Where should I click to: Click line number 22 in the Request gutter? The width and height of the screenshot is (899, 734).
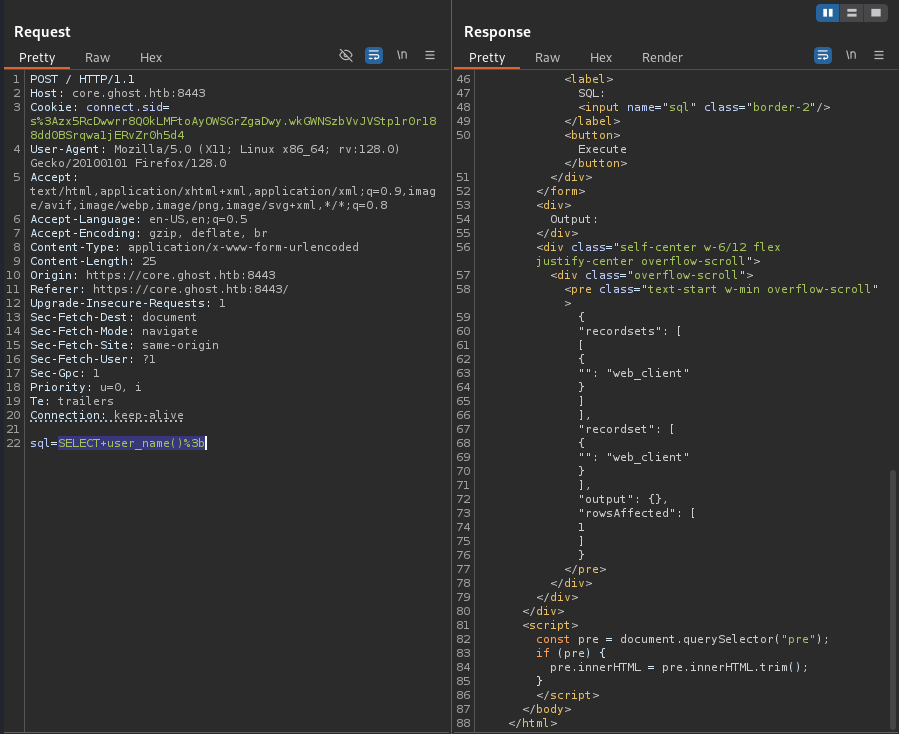point(12,442)
